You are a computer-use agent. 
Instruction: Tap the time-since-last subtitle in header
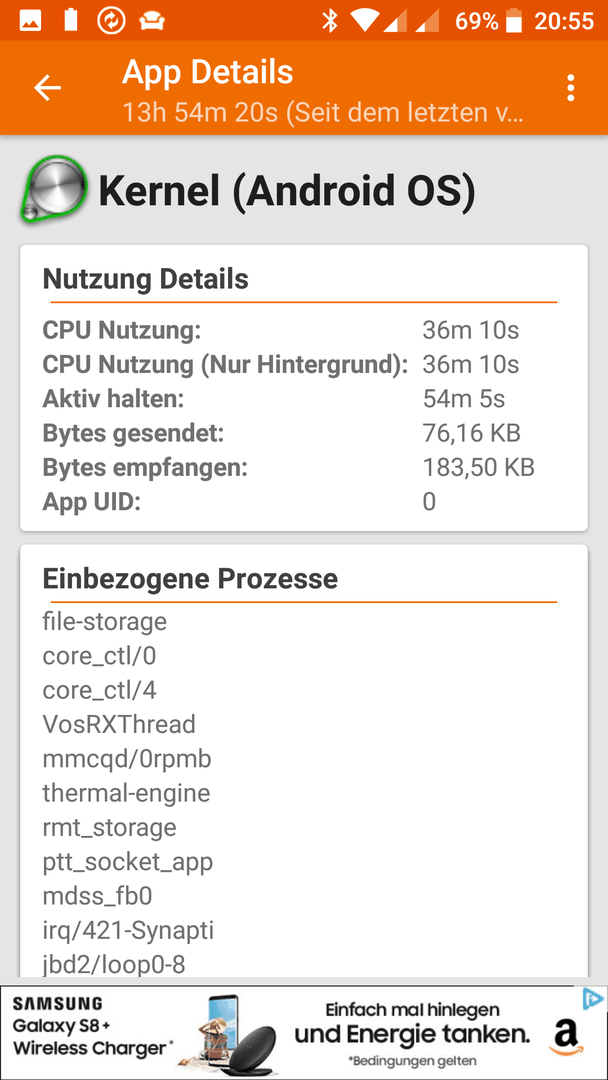tap(322, 112)
